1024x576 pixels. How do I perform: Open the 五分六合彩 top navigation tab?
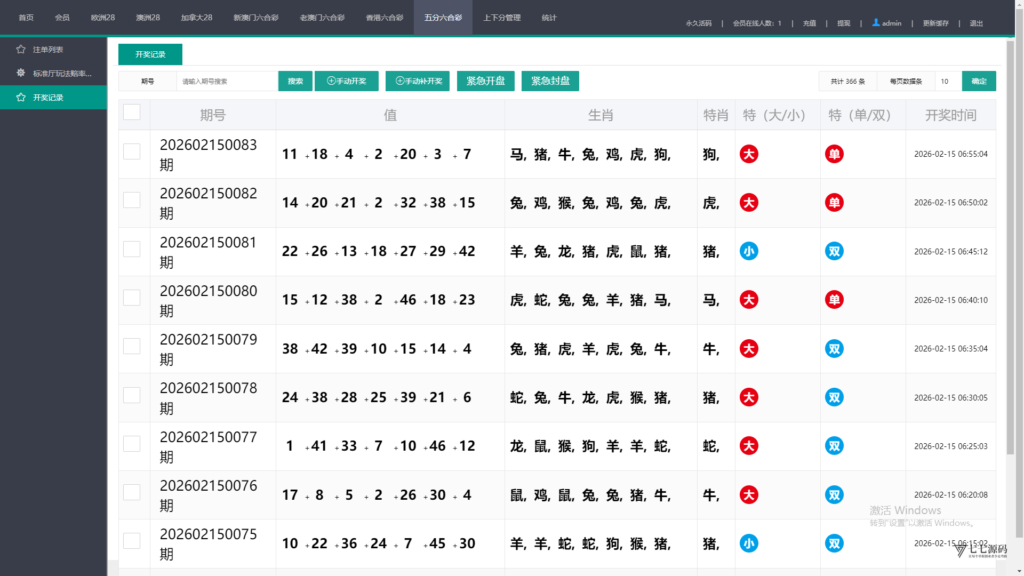(442, 18)
